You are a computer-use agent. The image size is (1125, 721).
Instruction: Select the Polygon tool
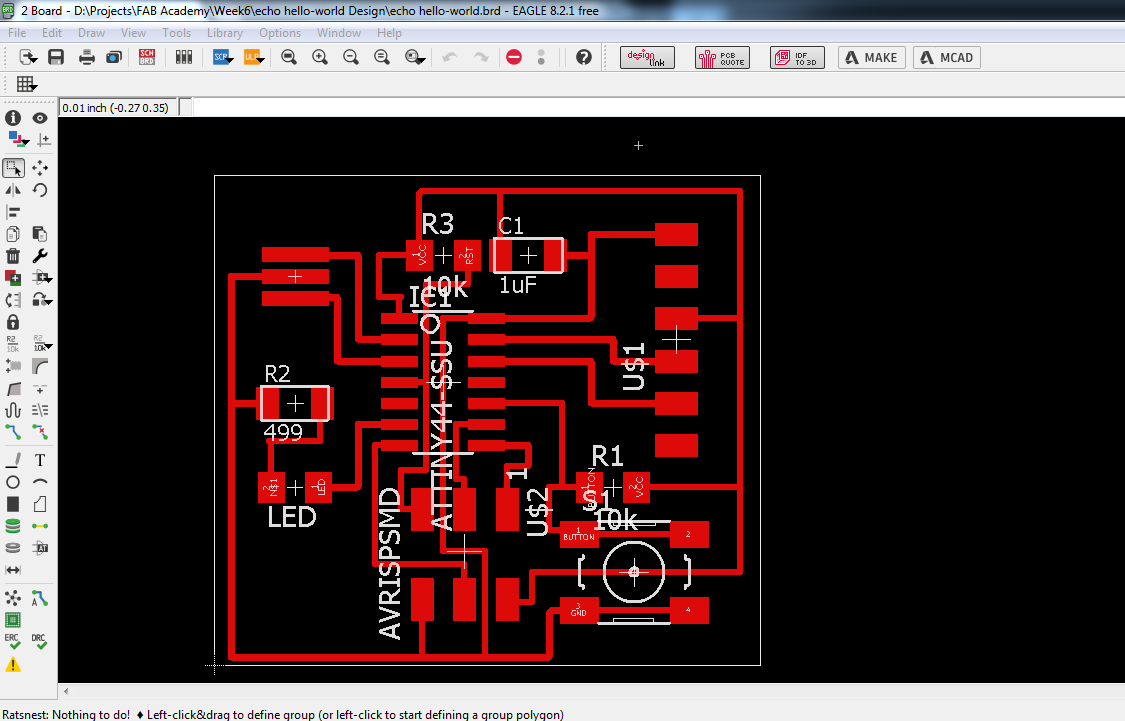coord(40,504)
